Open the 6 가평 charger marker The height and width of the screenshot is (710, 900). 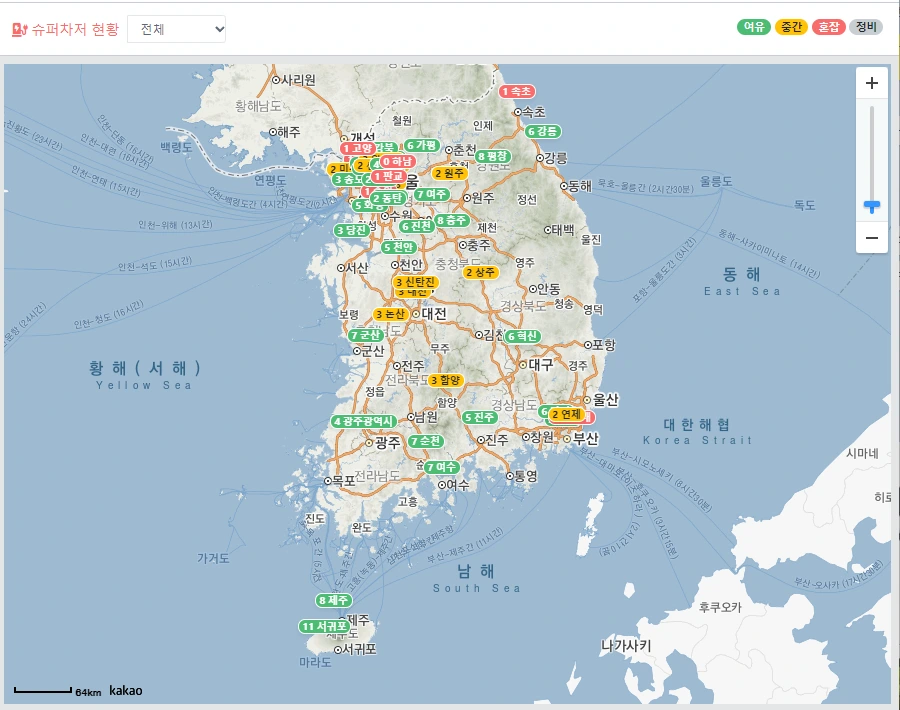[422, 145]
